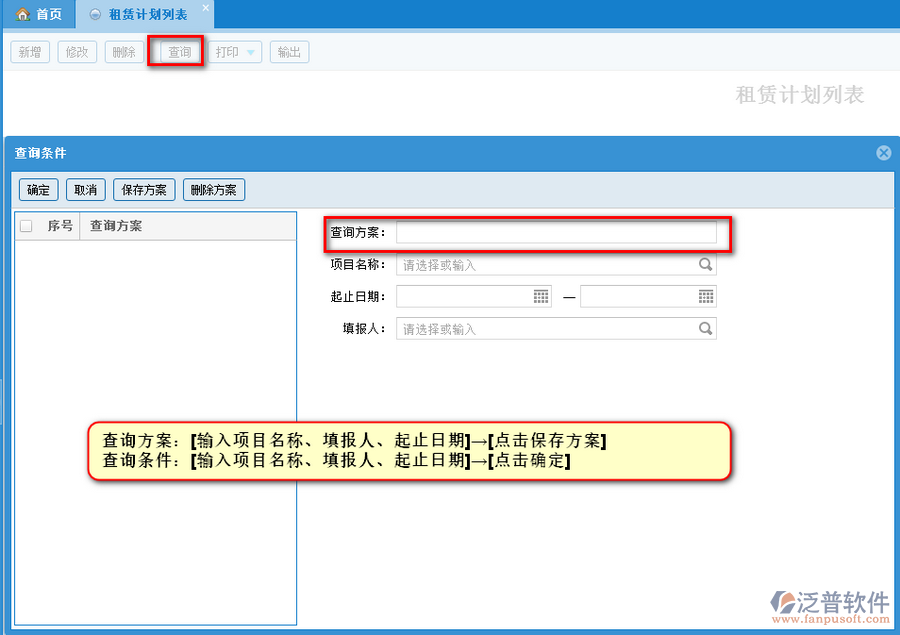Click search icon in 项目名称 field
The height and width of the screenshot is (635, 900).
point(705,264)
